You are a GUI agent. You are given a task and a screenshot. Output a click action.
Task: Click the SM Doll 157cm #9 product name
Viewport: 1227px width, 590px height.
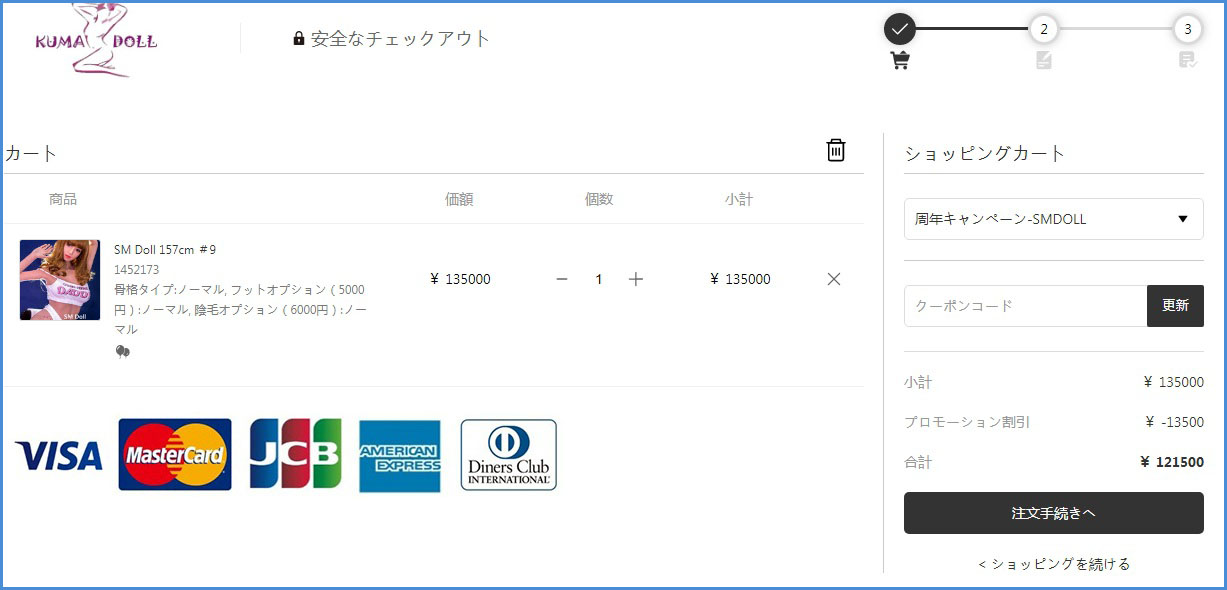point(165,250)
